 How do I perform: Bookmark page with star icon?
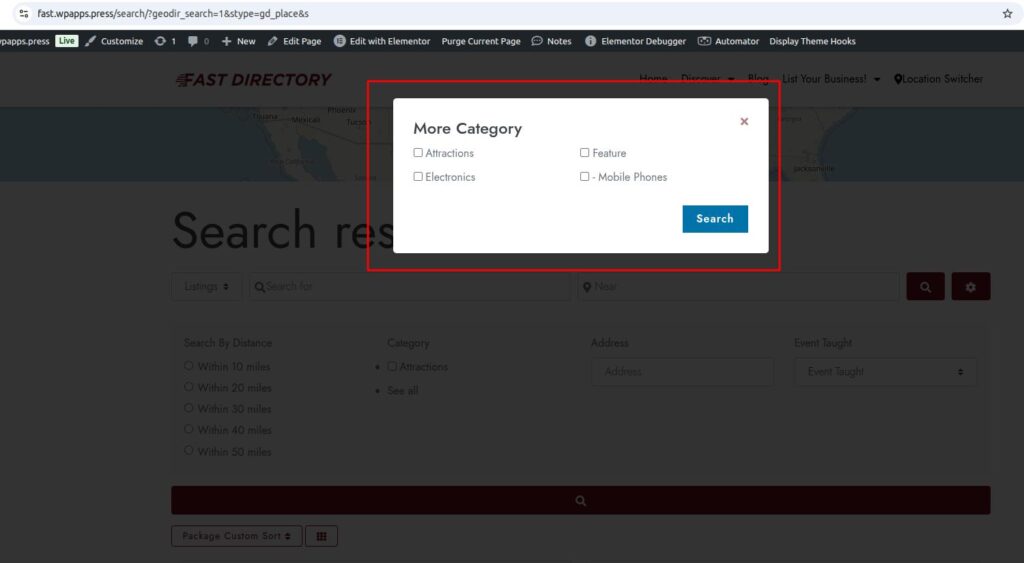(1007, 14)
